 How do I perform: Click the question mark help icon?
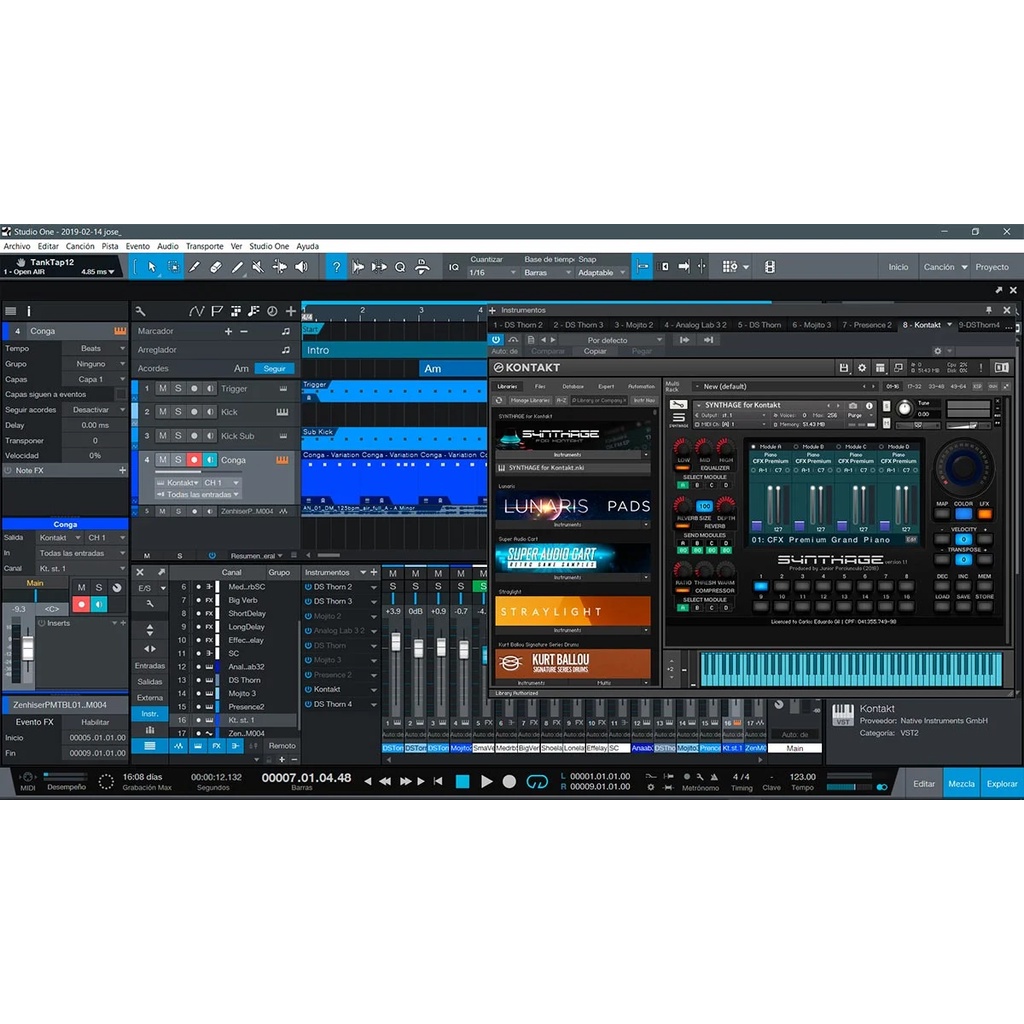[336, 266]
